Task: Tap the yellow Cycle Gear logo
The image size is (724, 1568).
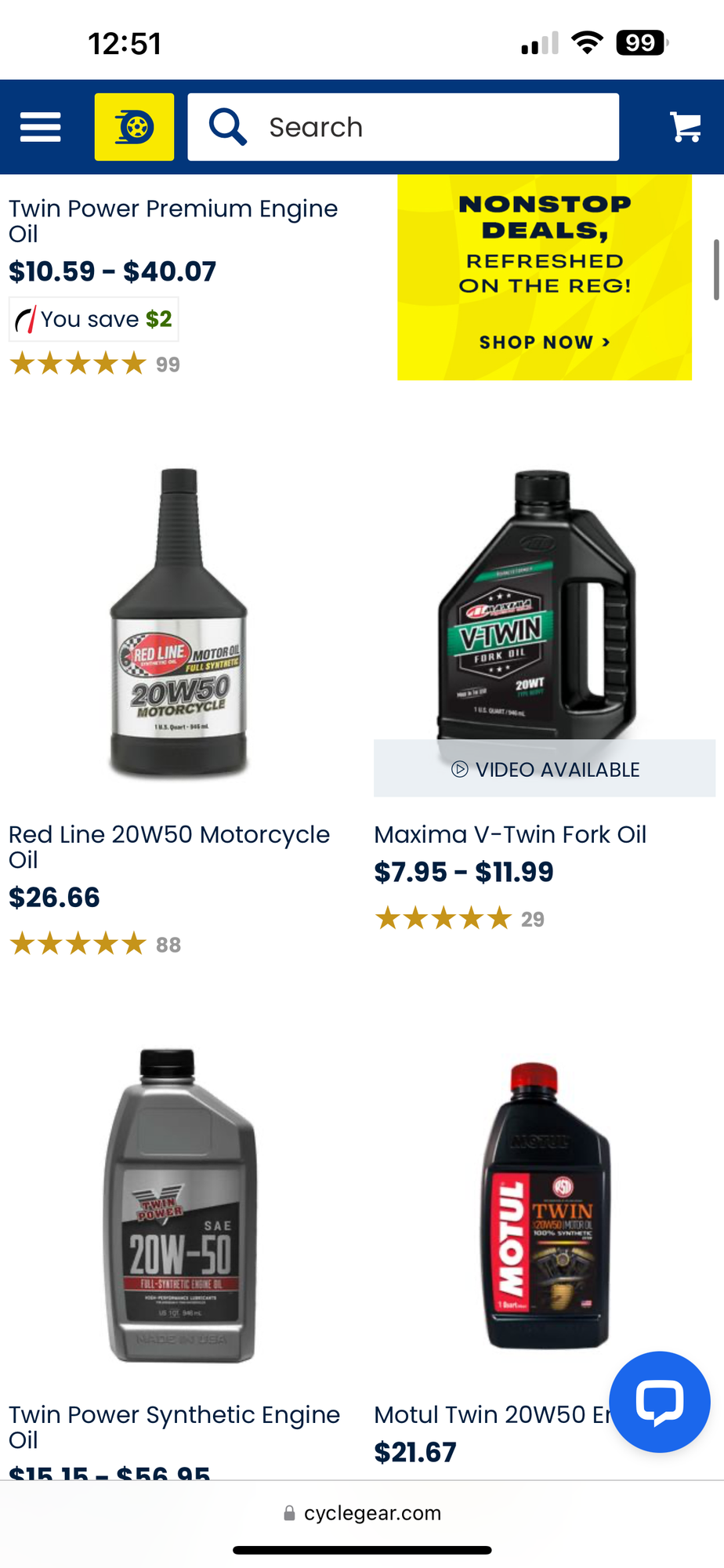Action: click(134, 127)
